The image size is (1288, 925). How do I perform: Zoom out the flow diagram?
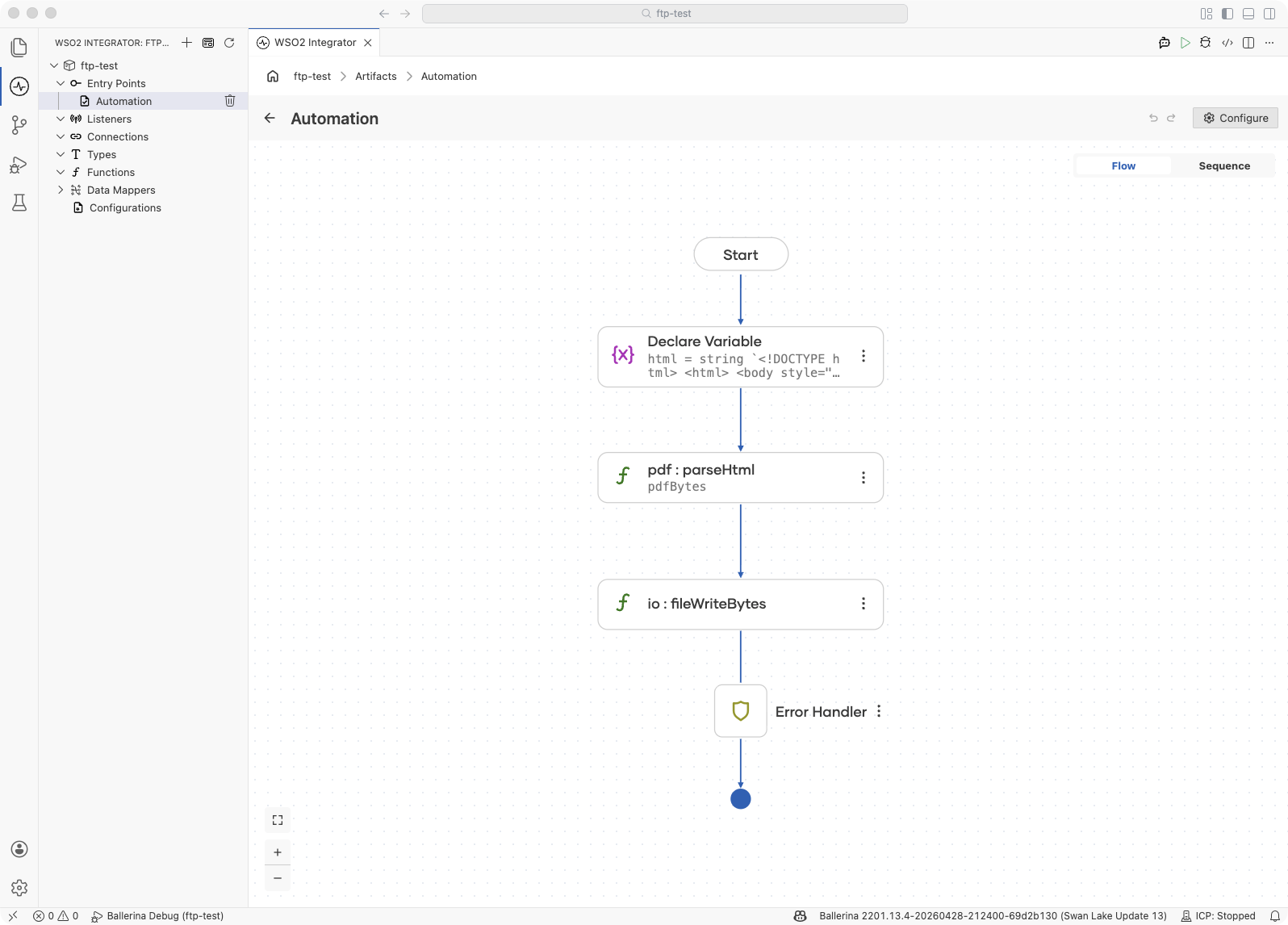(278, 878)
